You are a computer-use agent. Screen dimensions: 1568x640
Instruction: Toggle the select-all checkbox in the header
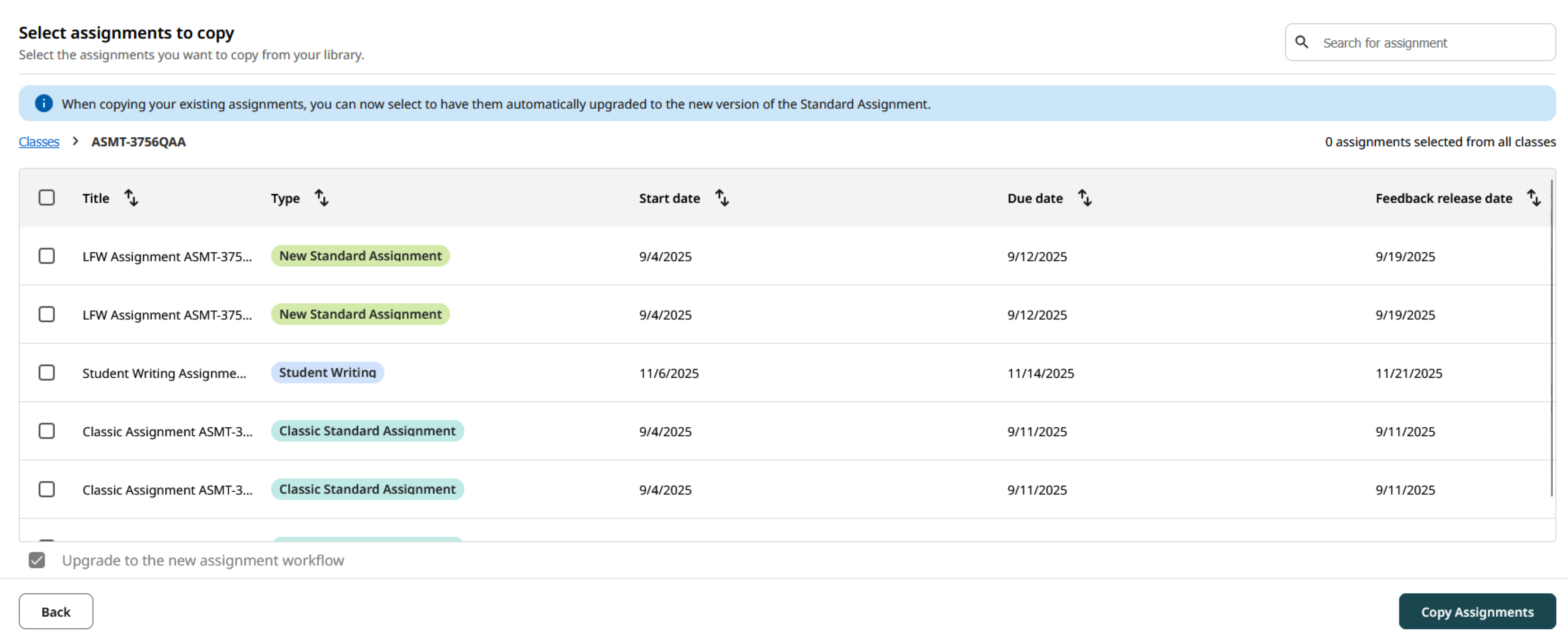click(x=47, y=197)
